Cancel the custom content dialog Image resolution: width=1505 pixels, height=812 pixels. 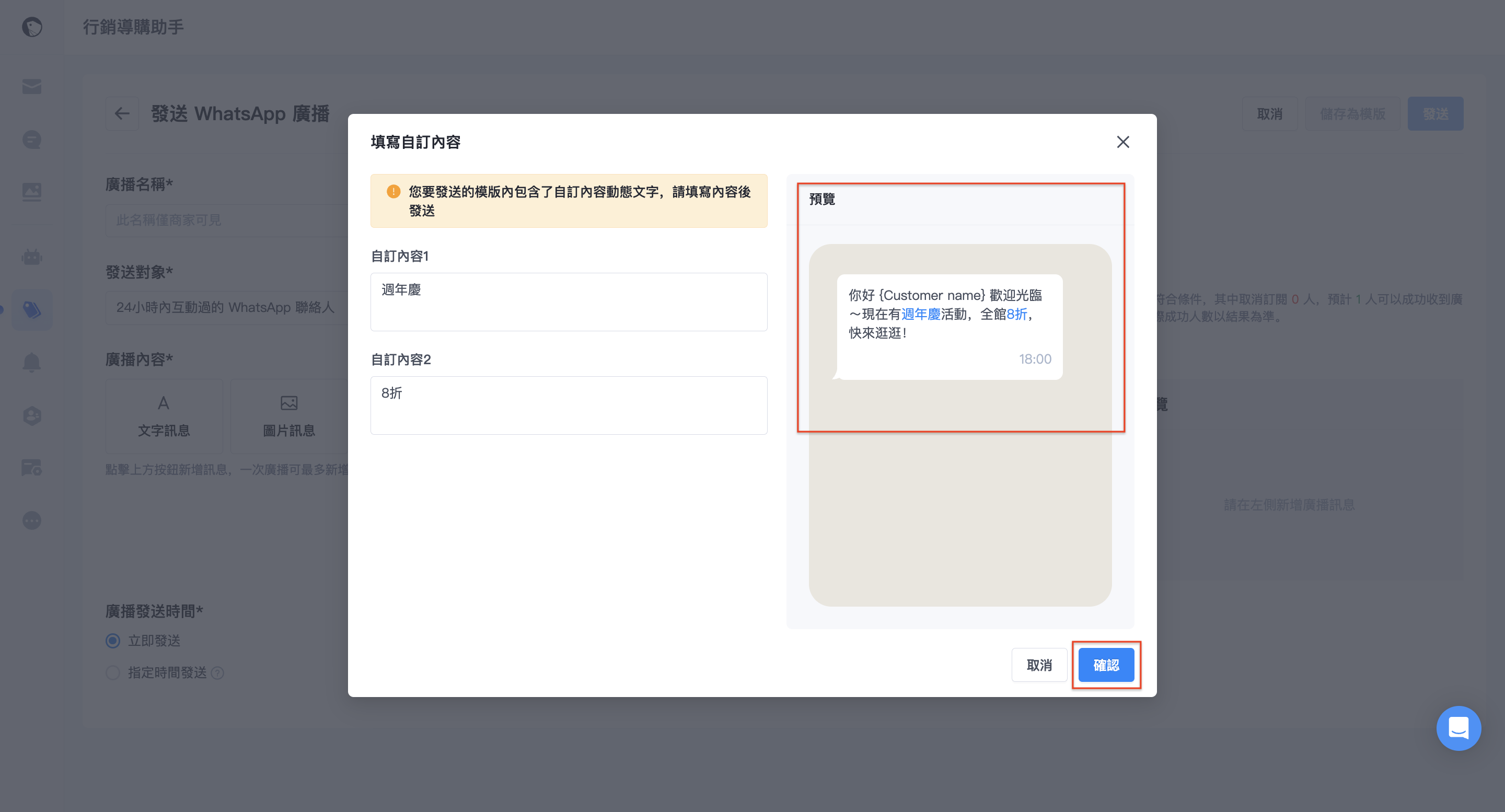coord(1039,665)
